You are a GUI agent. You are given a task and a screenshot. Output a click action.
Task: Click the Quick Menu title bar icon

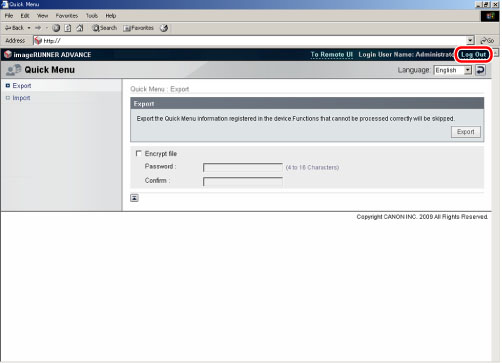4,4
